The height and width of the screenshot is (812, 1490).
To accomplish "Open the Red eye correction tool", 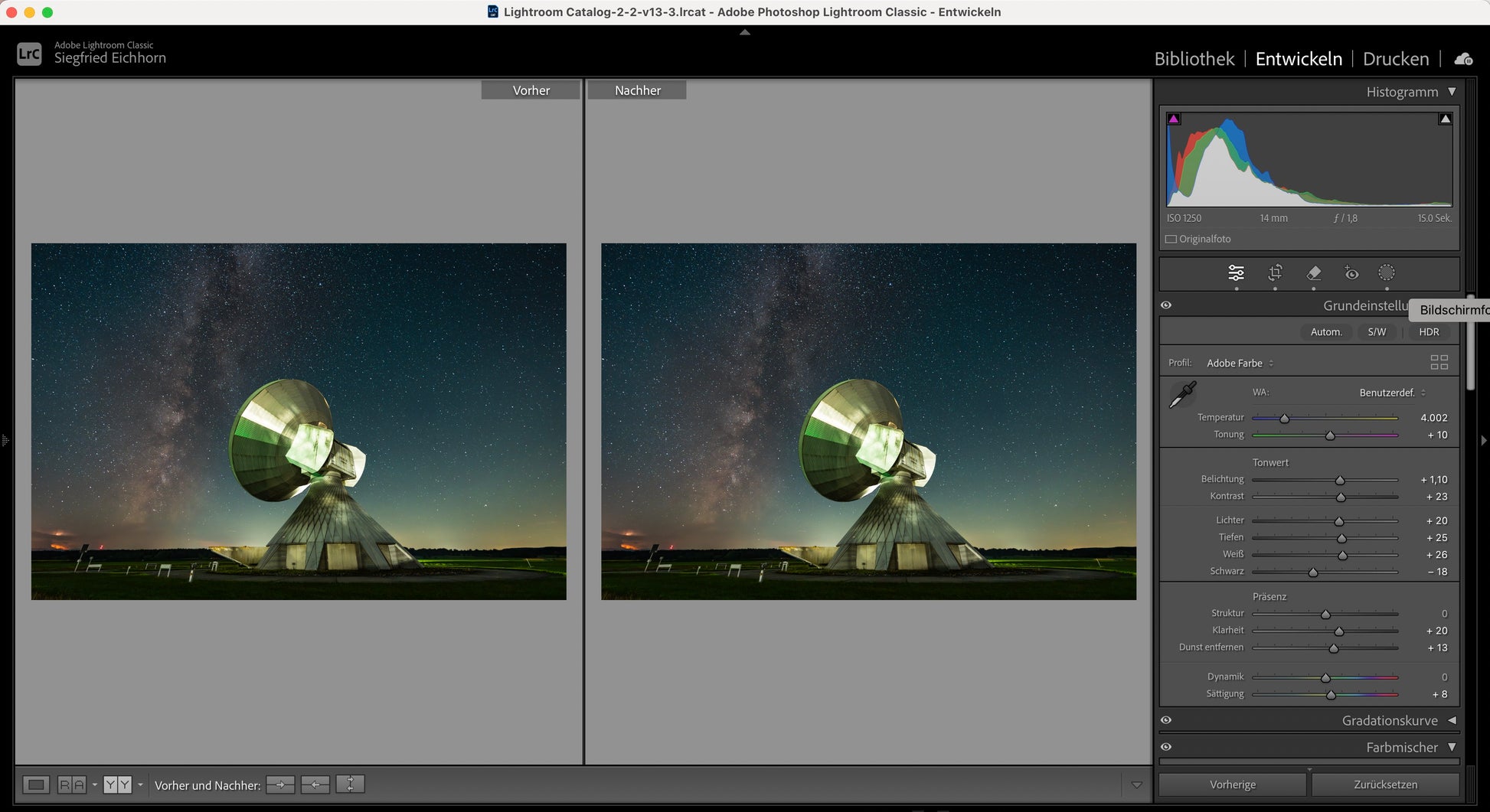I will (1351, 273).
